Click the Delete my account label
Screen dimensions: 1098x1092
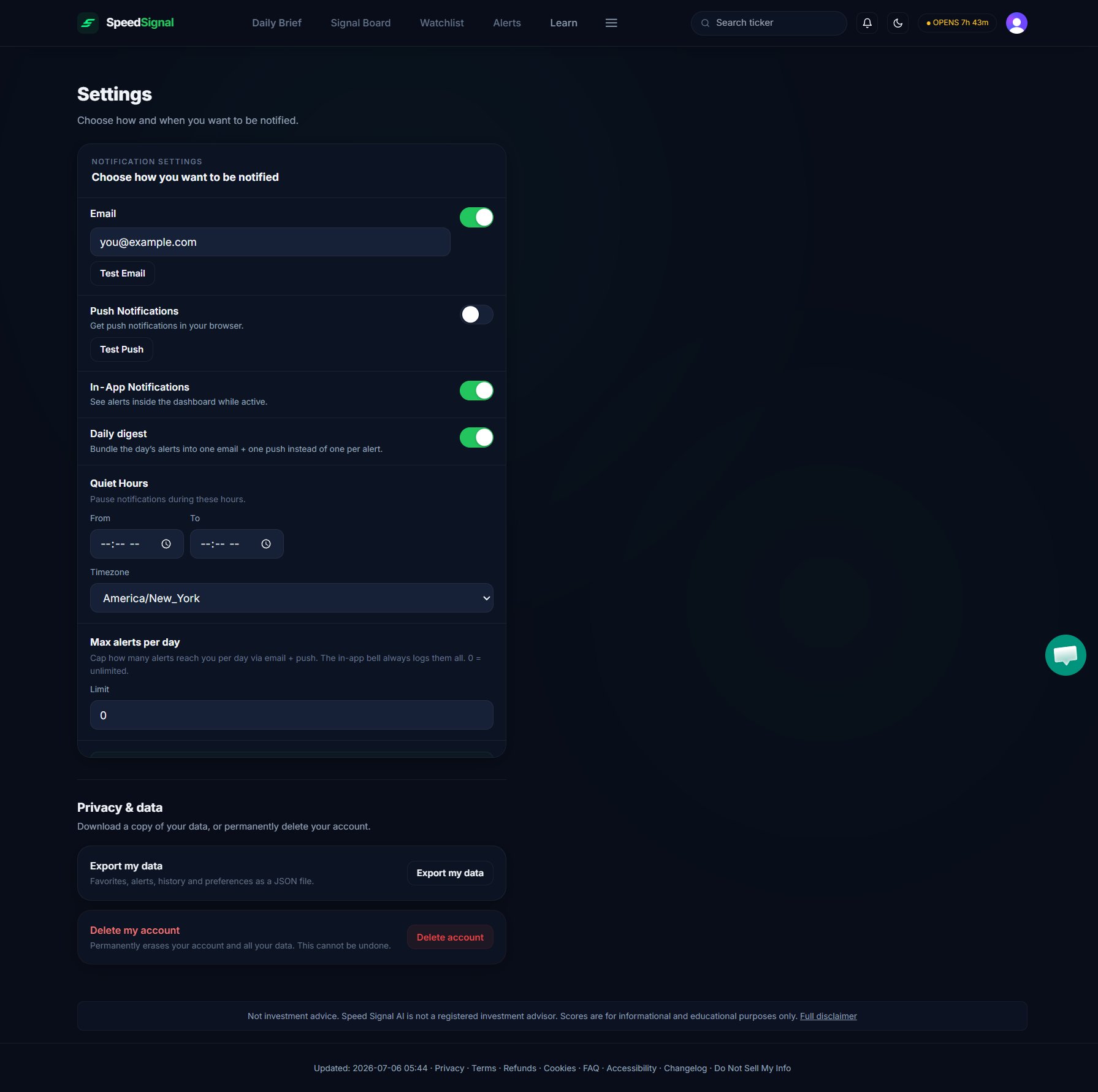point(135,930)
